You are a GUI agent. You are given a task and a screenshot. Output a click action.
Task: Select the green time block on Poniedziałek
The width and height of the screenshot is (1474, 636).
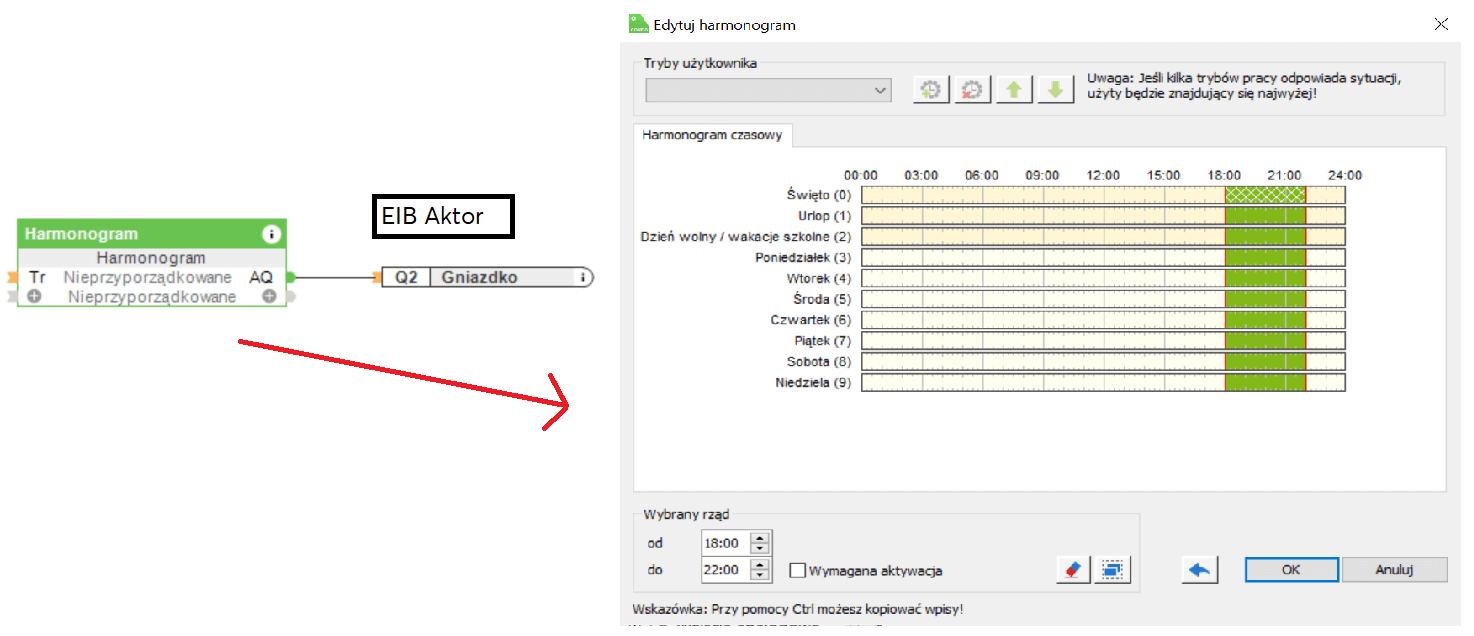click(1265, 257)
